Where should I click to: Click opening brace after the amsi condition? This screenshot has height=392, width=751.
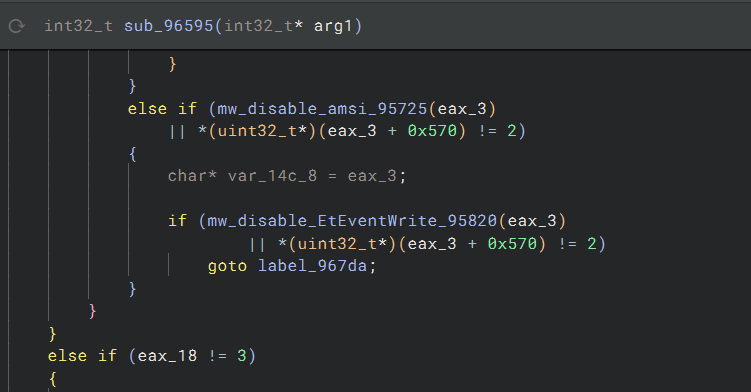tap(133, 154)
